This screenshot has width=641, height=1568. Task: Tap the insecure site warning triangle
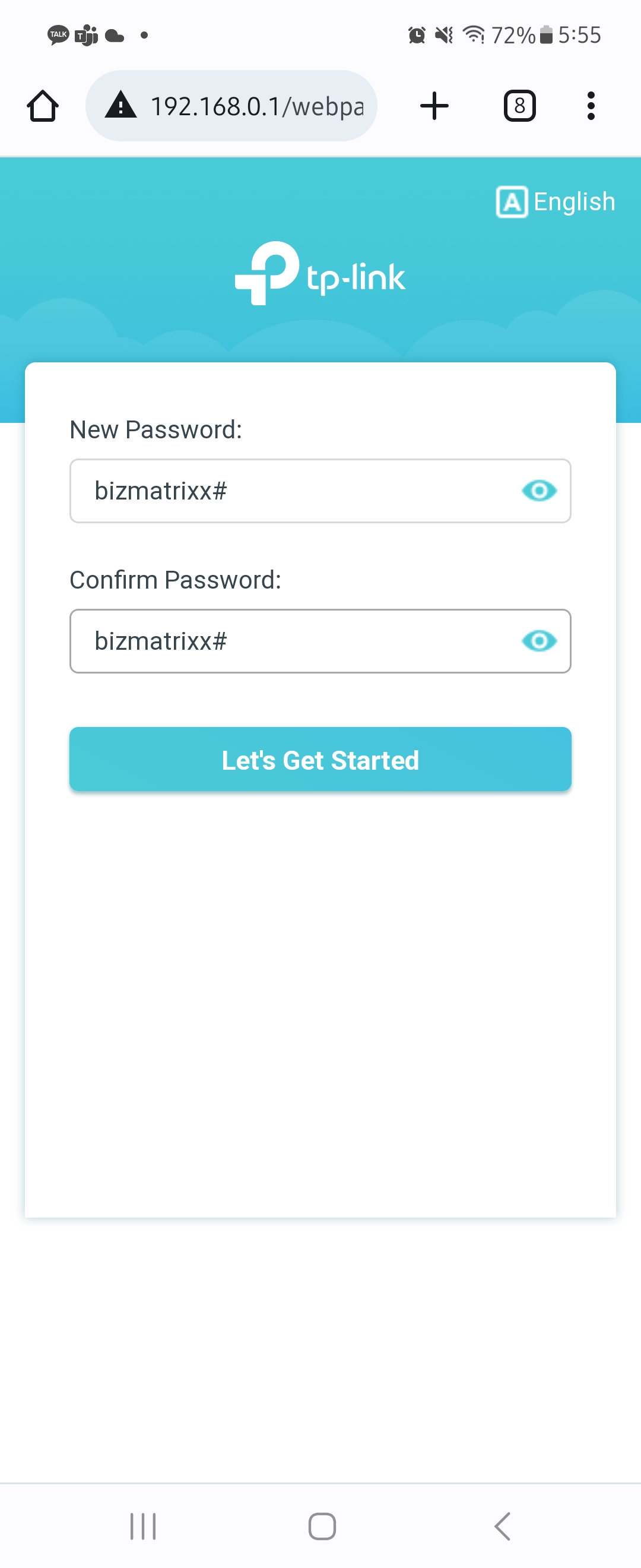coord(120,105)
